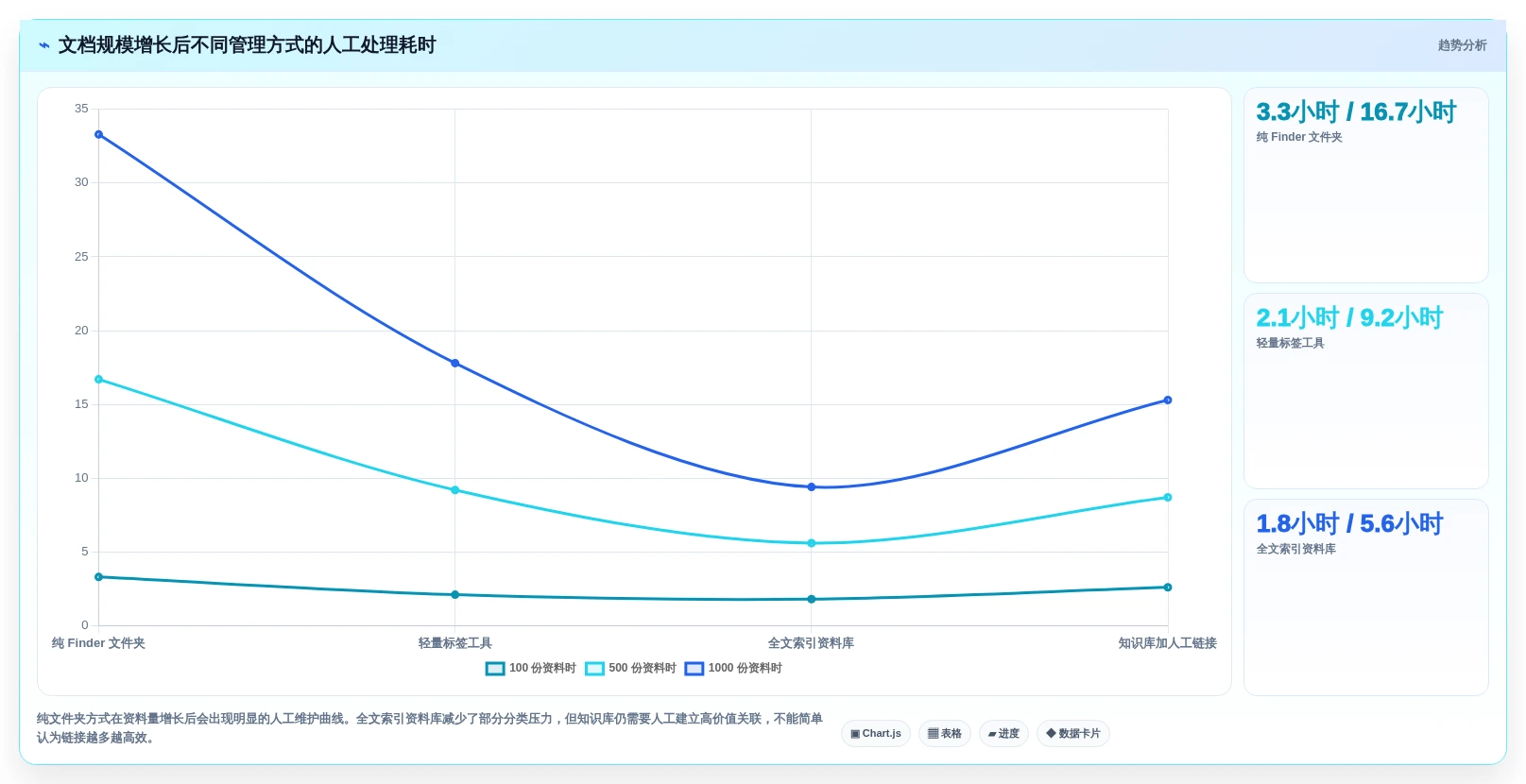The width and height of the screenshot is (1526, 784).
Task: Select the 1.8小时 / 5.6小时 data card
Action: coord(1366,597)
